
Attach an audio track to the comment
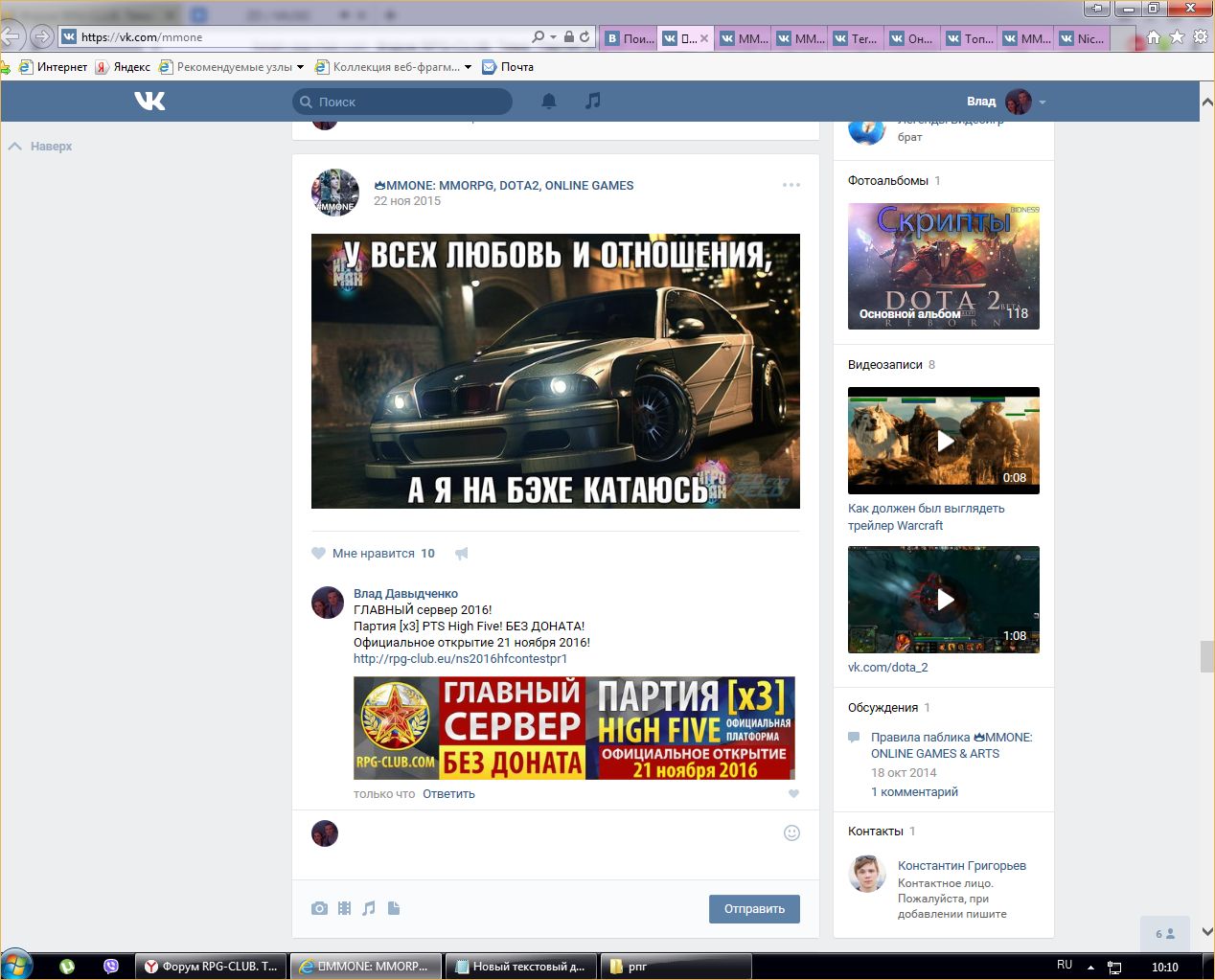coord(369,908)
